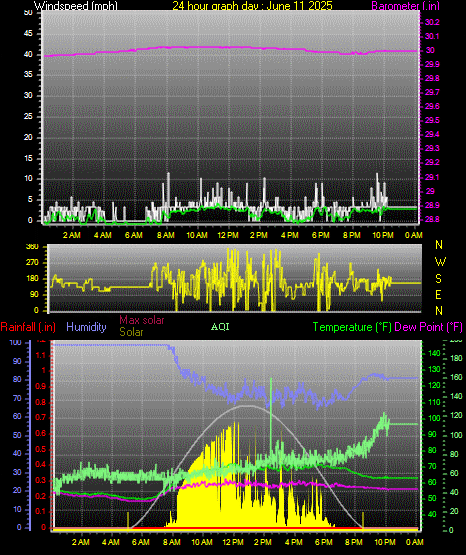Viewport: 466px width, 555px height.
Task: Click the yellow 180 wind direction value
Action: [x=32, y=279]
